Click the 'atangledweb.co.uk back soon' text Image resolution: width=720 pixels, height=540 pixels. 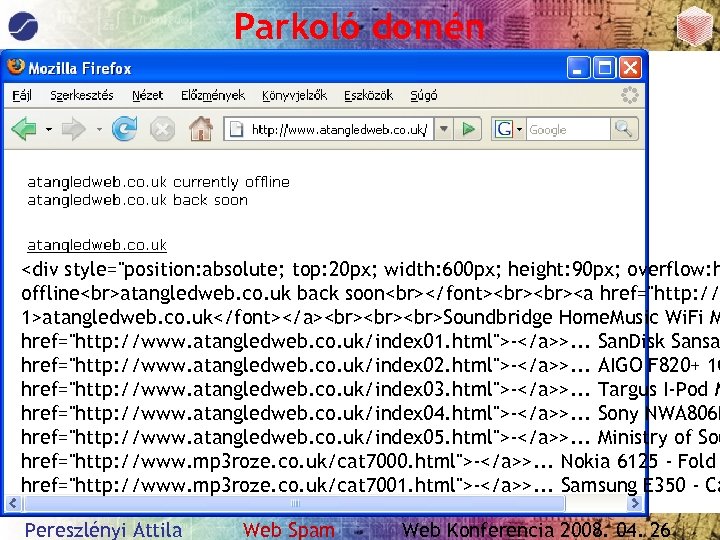click(137, 200)
